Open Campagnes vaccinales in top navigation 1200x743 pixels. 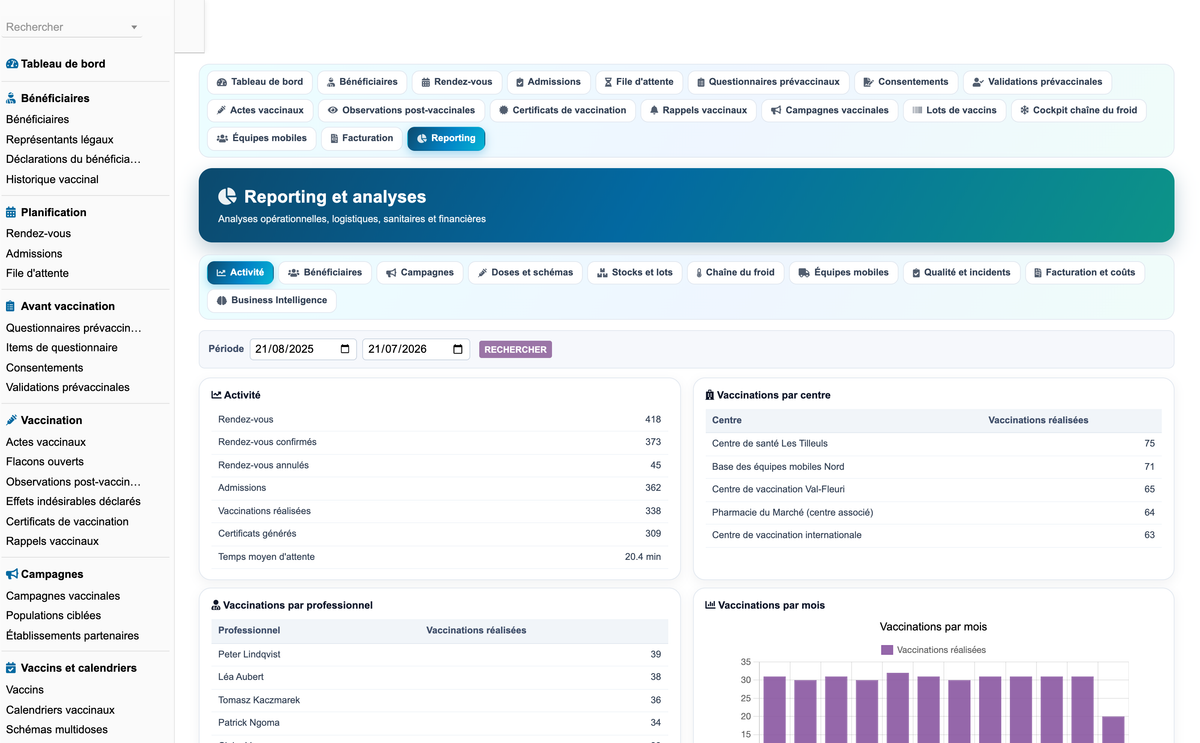click(829, 110)
